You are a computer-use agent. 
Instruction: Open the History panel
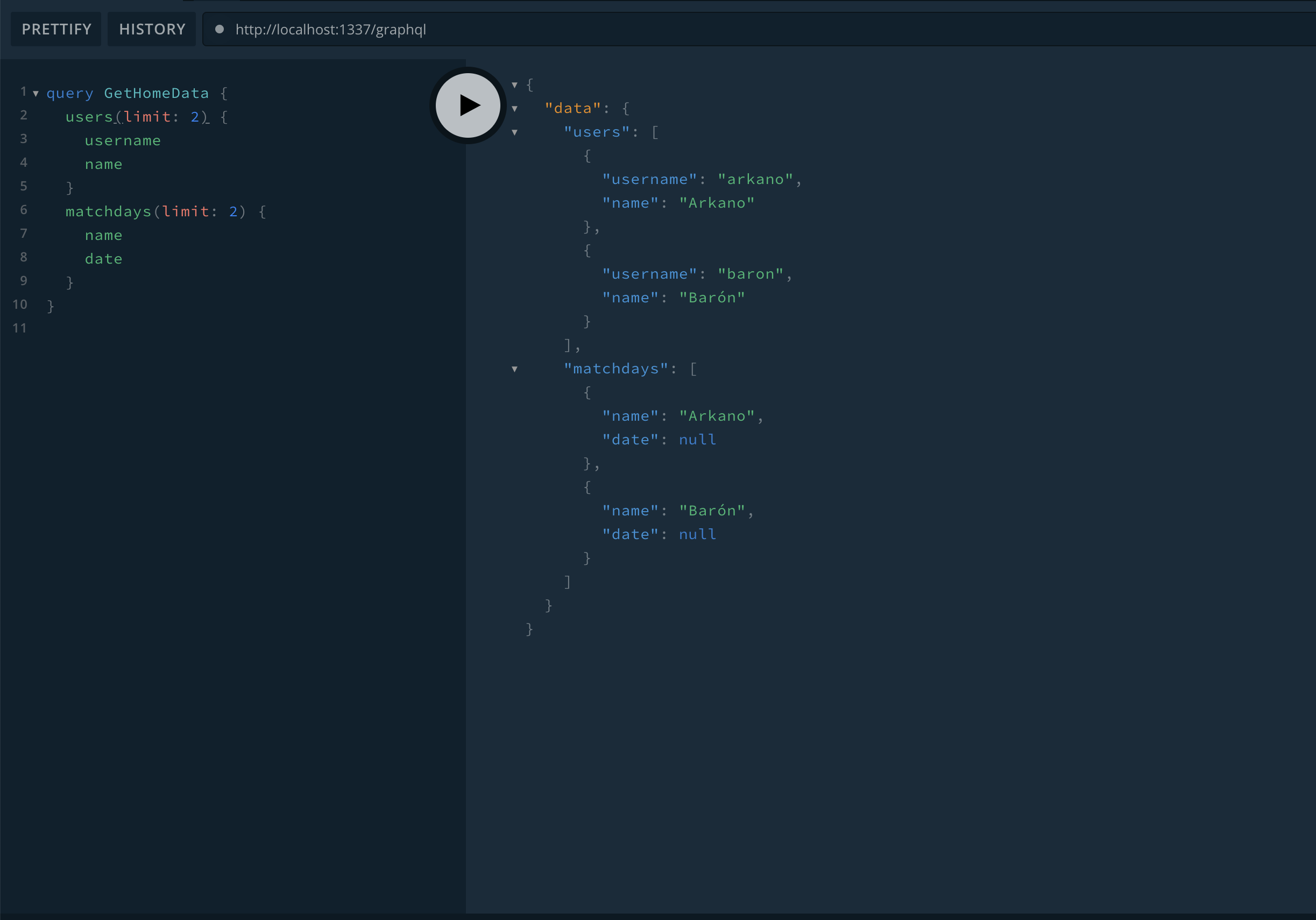pyautogui.click(x=151, y=29)
